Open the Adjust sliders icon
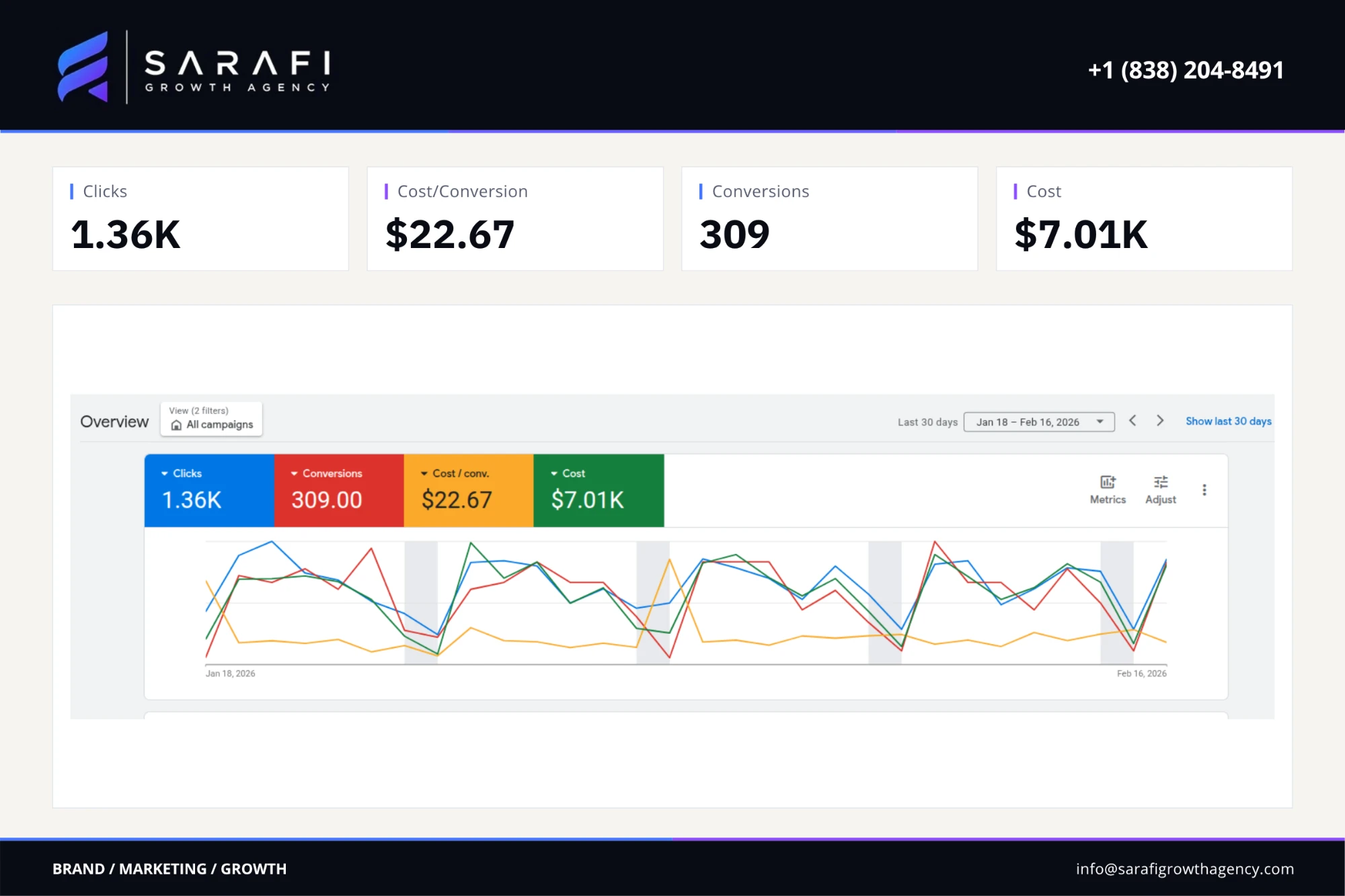This screenshot has width=1345, height=896. [1161, 482]
